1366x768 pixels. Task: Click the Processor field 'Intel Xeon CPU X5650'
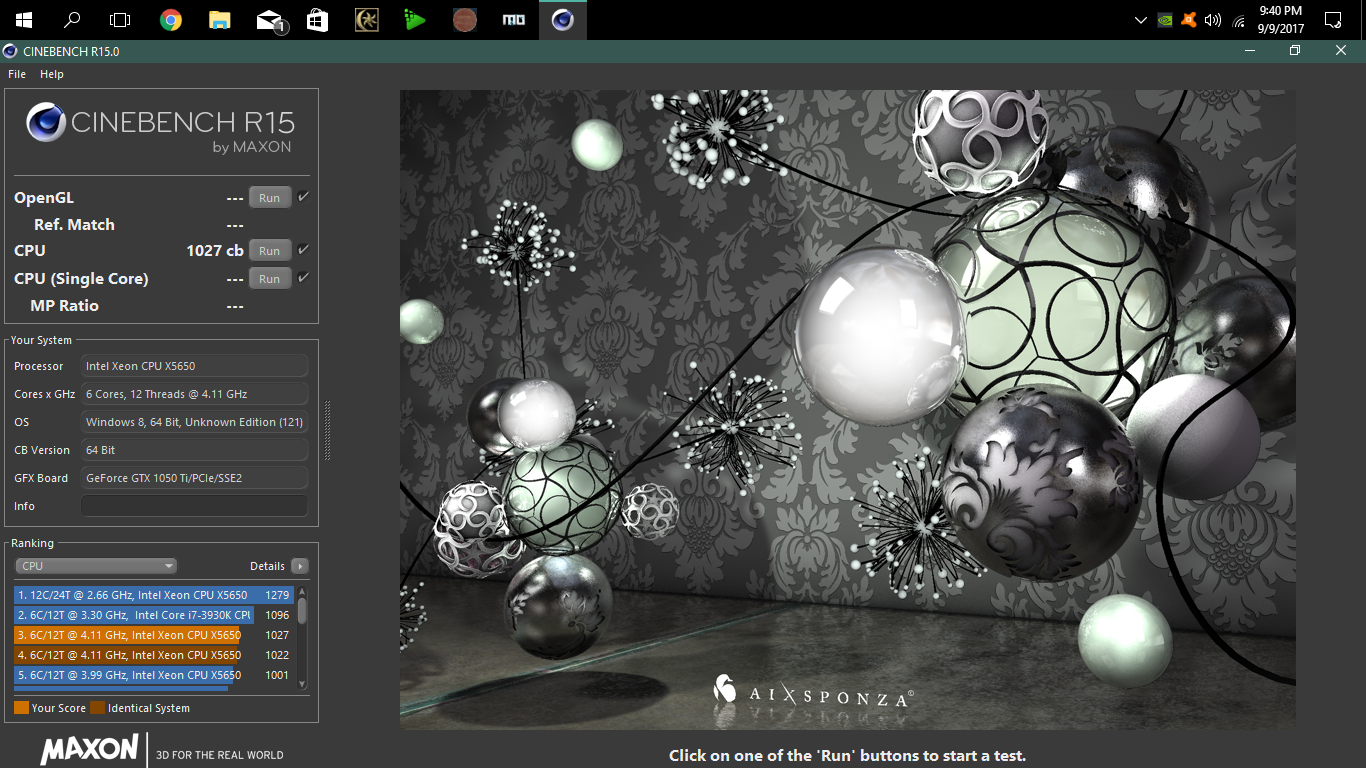194,366
